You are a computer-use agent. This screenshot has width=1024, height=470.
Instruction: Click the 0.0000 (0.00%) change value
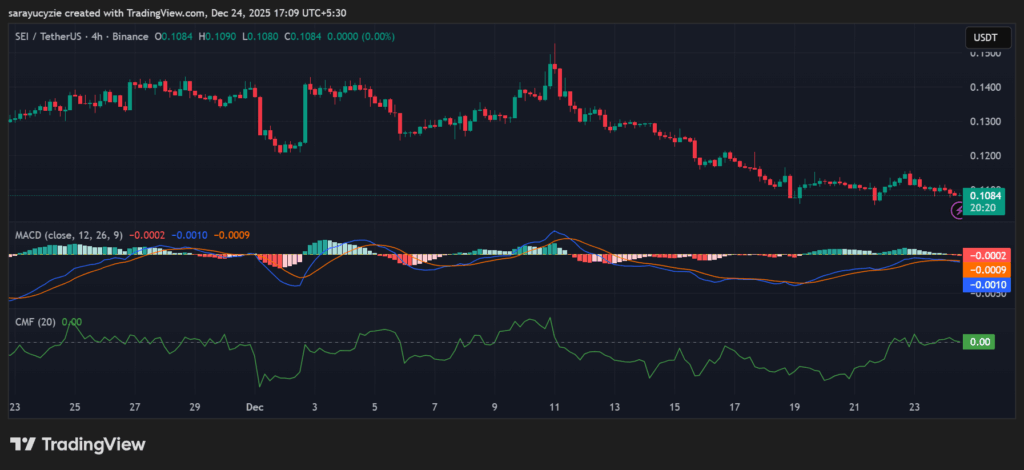pos(359,37)
